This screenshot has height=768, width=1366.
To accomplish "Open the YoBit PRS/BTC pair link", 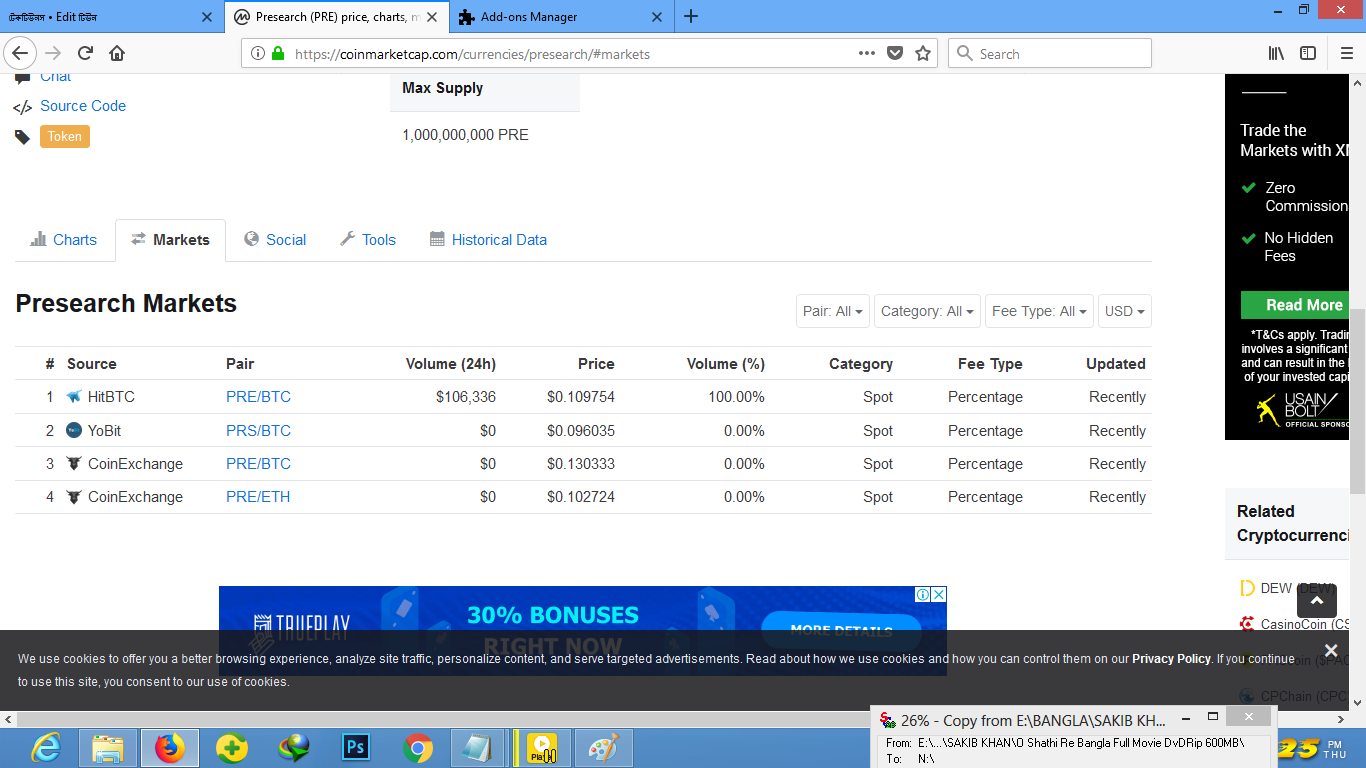I will point(258,431).
